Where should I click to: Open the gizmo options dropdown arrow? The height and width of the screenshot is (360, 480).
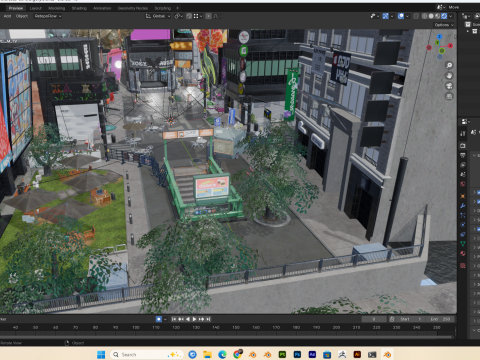[x=392, y=16]
